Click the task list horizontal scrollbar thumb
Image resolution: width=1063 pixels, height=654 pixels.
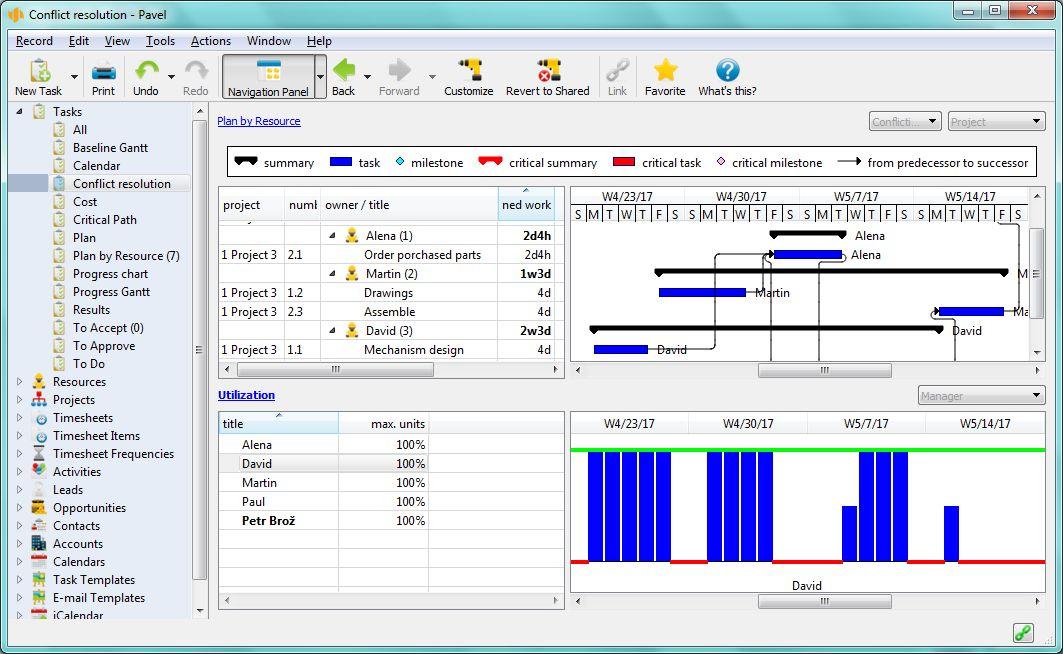[x=335, y=370]
